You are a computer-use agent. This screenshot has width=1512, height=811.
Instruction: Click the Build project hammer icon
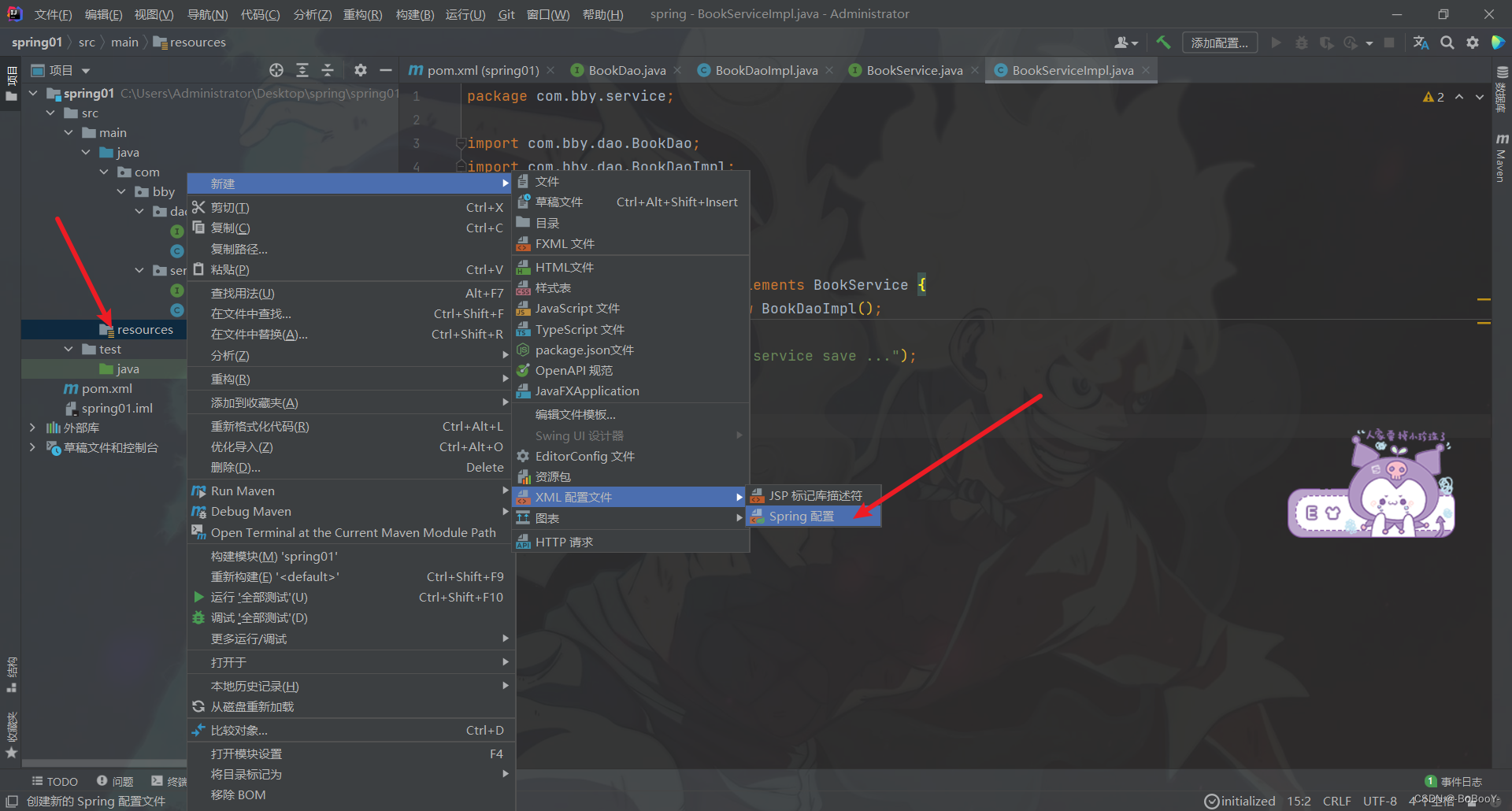pos(1163,43)
